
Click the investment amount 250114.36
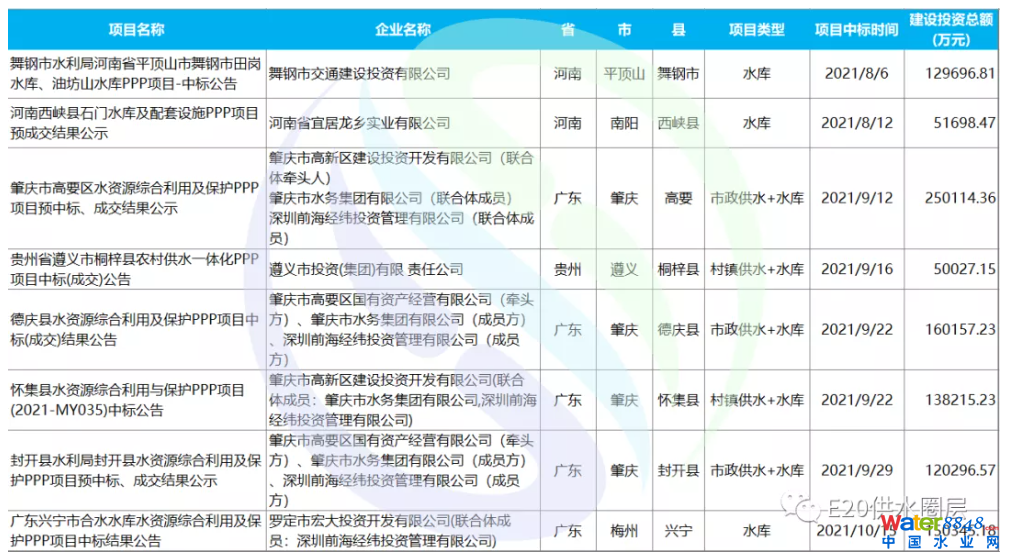[x=961, y=198]
